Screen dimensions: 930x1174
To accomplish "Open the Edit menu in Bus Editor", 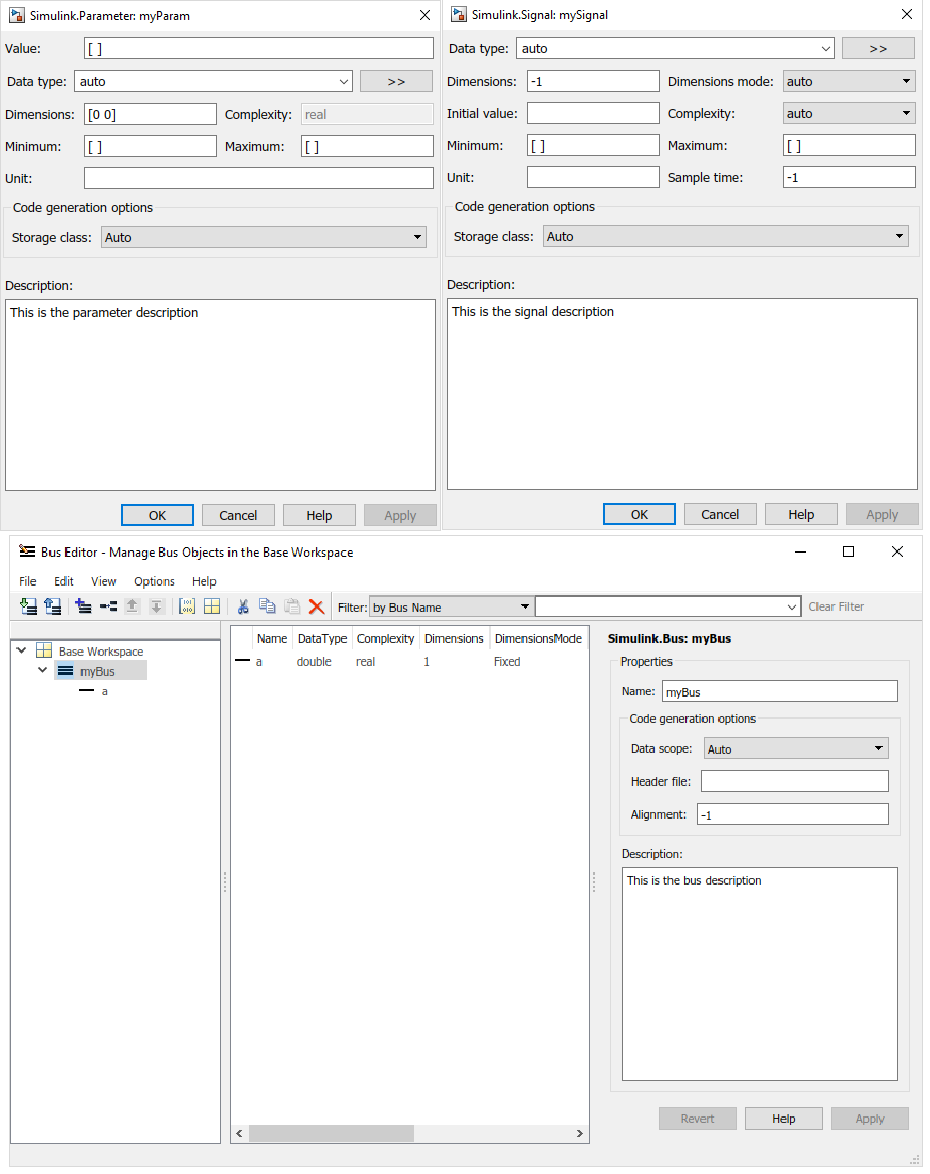I will 63,581.
